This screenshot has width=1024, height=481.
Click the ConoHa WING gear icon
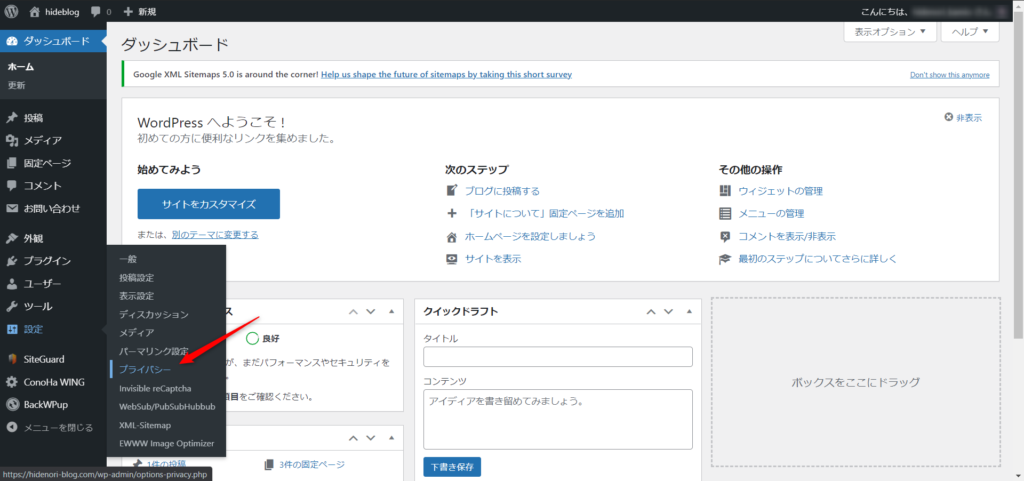pyautogui.click(x=11, y=382)
